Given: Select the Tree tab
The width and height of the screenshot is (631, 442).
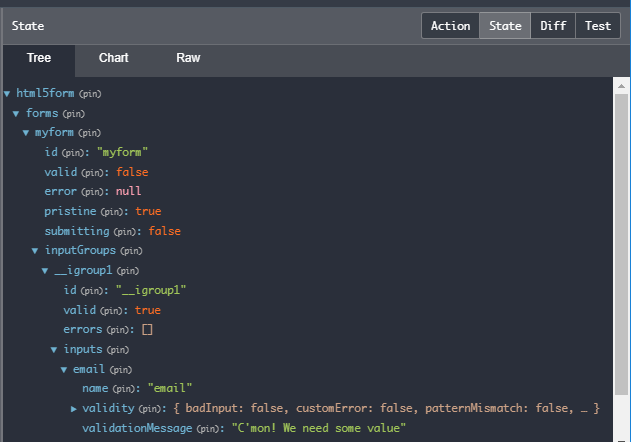Looking at the screenshot, I should (x=39, y=58).
